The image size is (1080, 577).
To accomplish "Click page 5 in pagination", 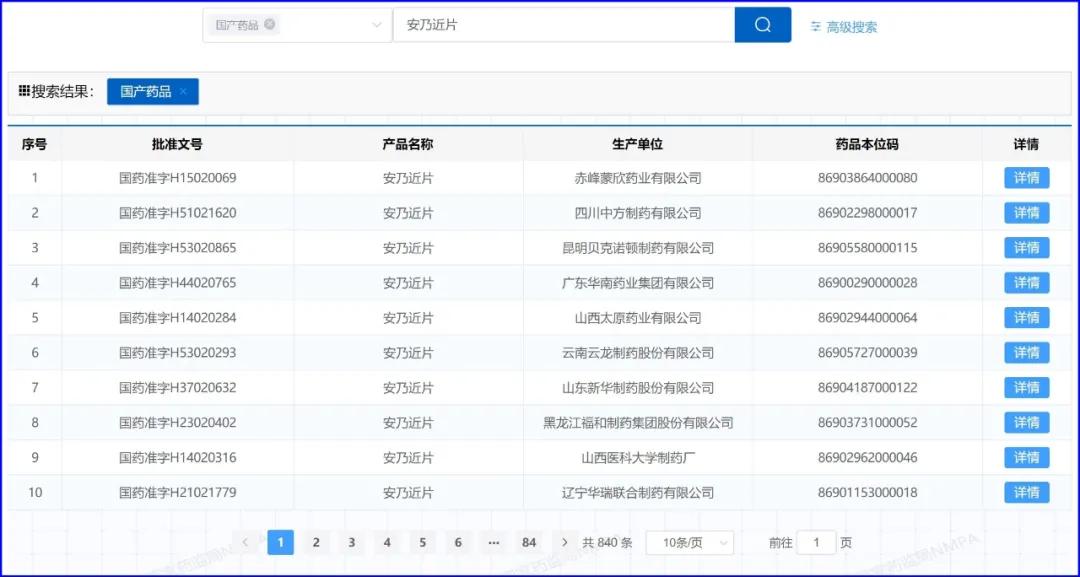I will [x=422, y=542].
